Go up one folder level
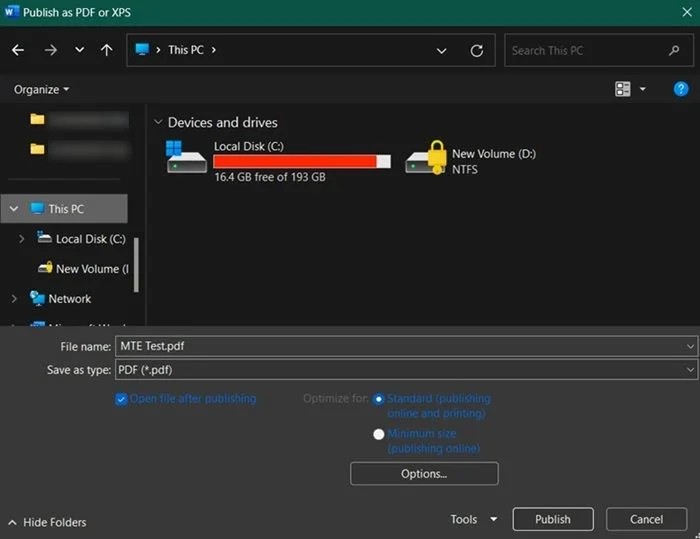 107,50
